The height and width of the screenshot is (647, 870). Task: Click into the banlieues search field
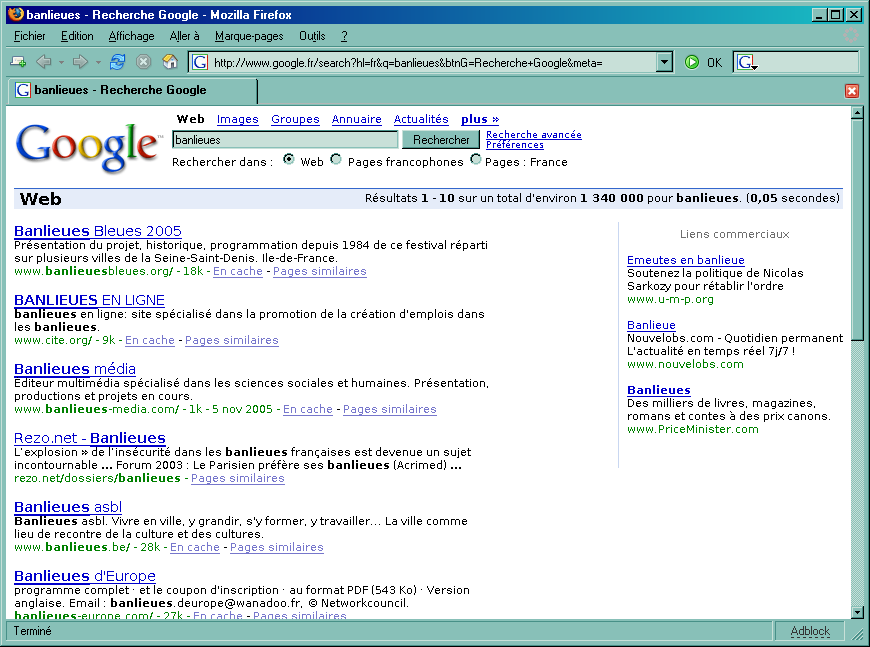[x=285, y=140]
